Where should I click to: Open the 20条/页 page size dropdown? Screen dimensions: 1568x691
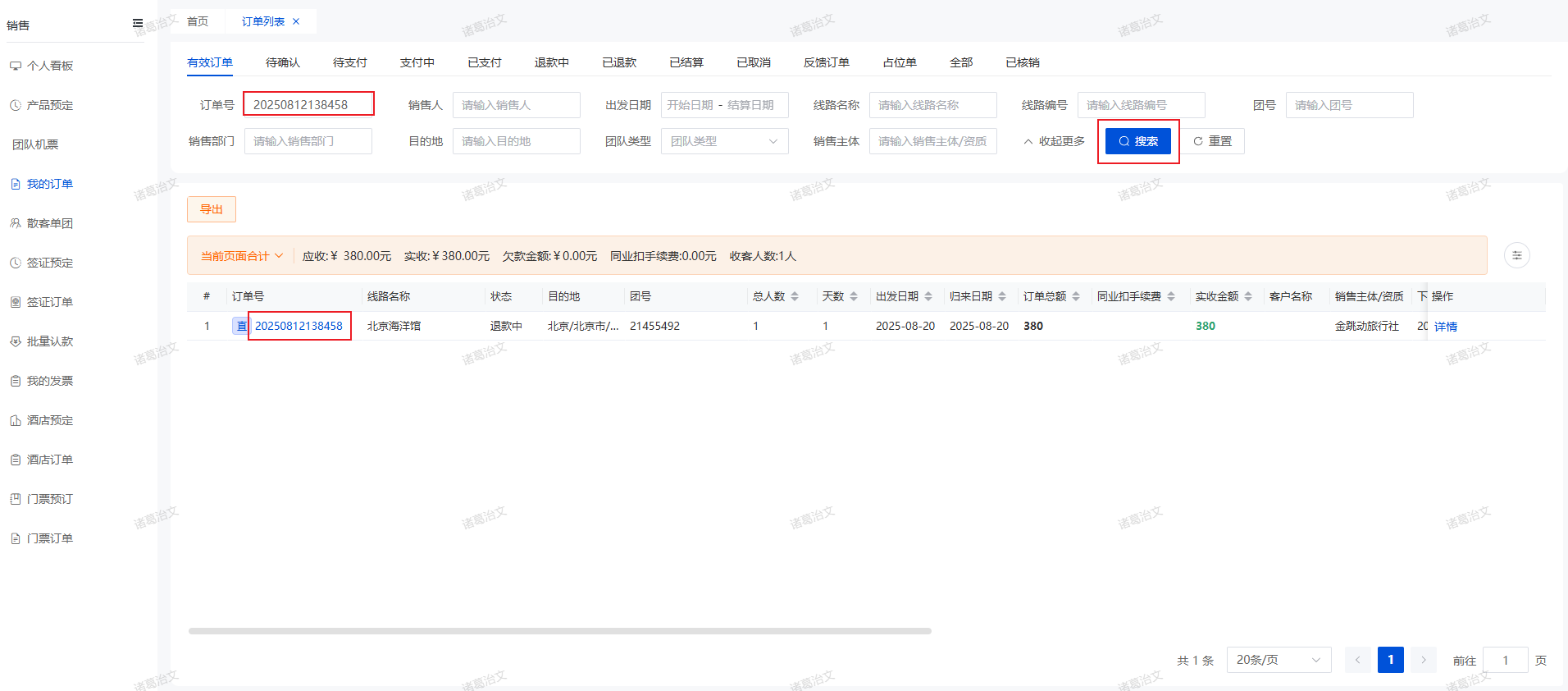[x=1278, y=660]
